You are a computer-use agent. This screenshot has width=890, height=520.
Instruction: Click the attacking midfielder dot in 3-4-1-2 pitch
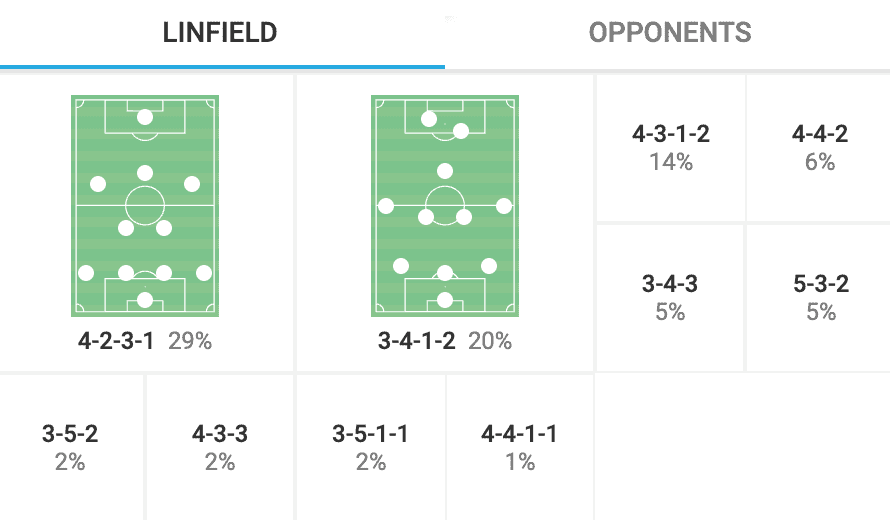(445, 171)
